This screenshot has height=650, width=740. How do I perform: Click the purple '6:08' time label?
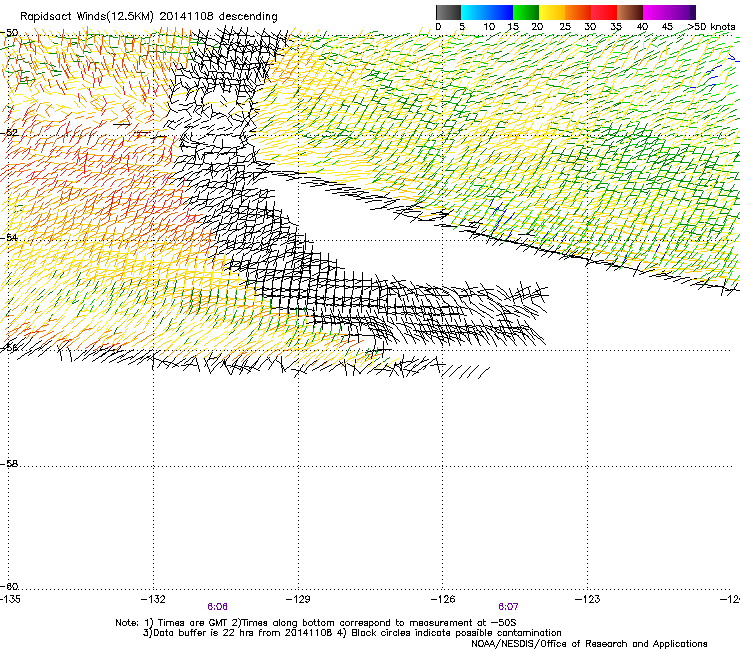pos(217,607)
